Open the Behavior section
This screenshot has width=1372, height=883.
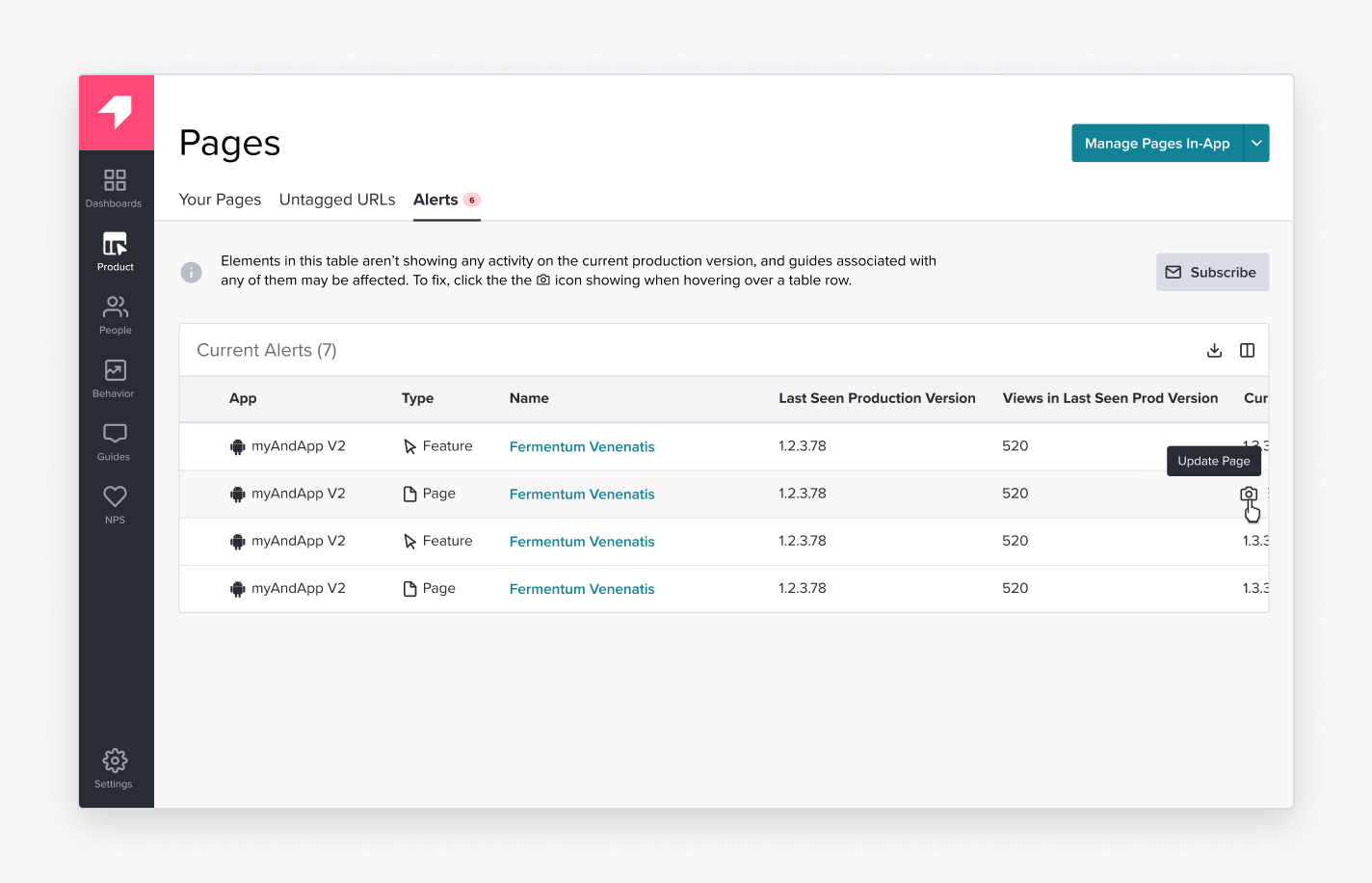pos(115,378)
